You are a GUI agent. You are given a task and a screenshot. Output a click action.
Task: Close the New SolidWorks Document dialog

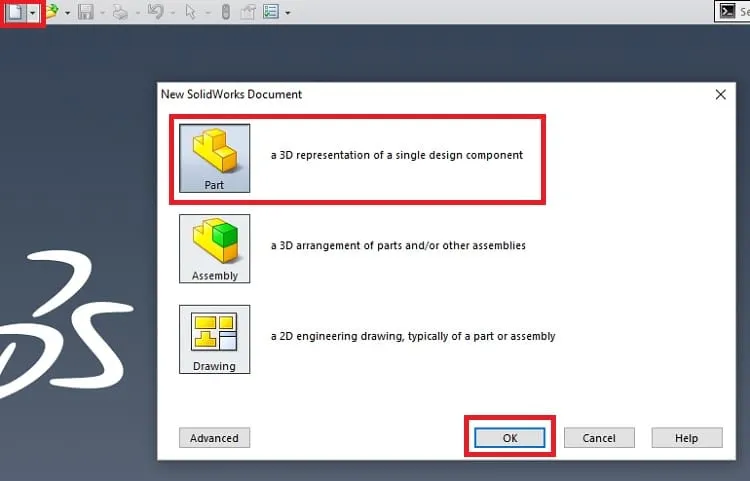coord(721,95)
